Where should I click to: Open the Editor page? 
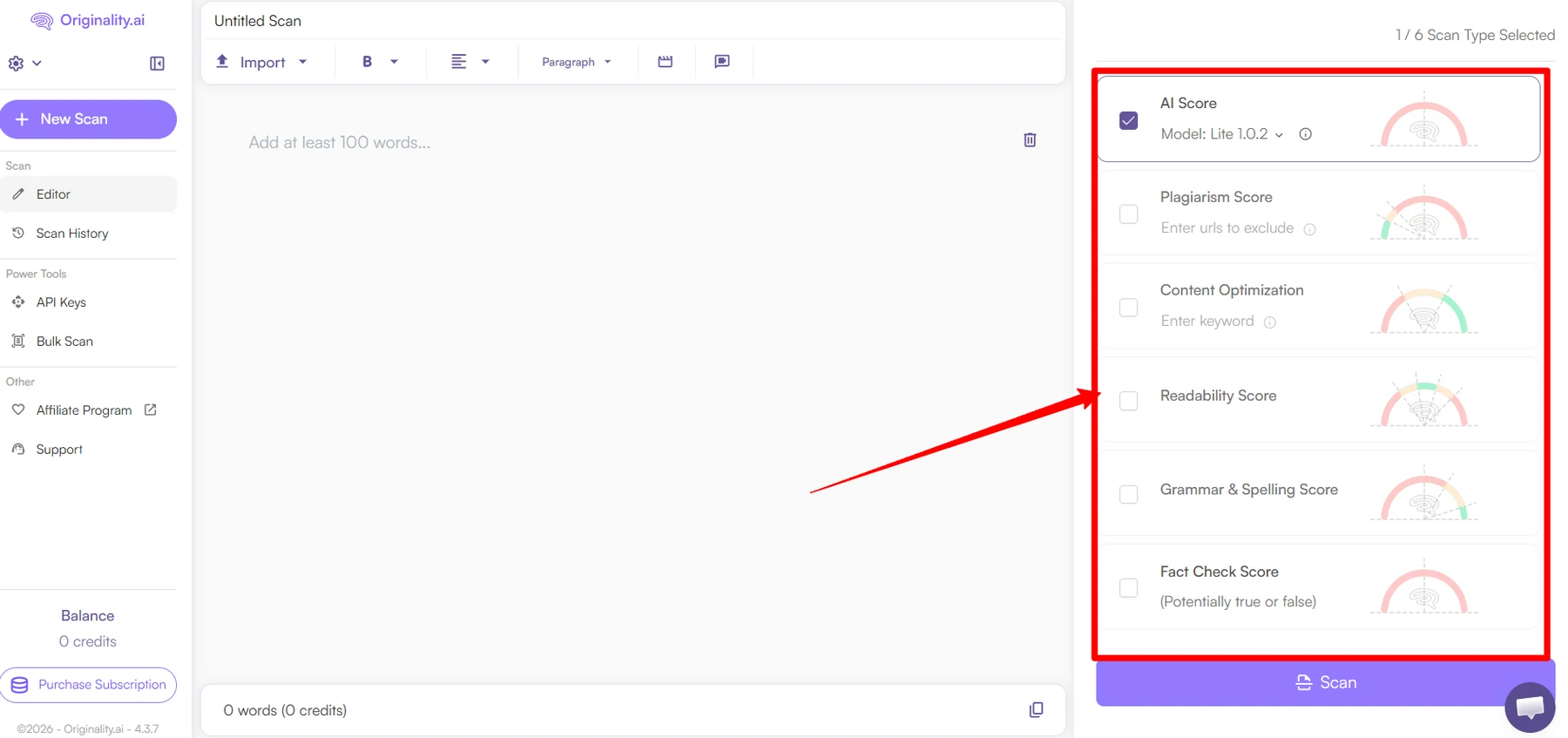(88, 194)
